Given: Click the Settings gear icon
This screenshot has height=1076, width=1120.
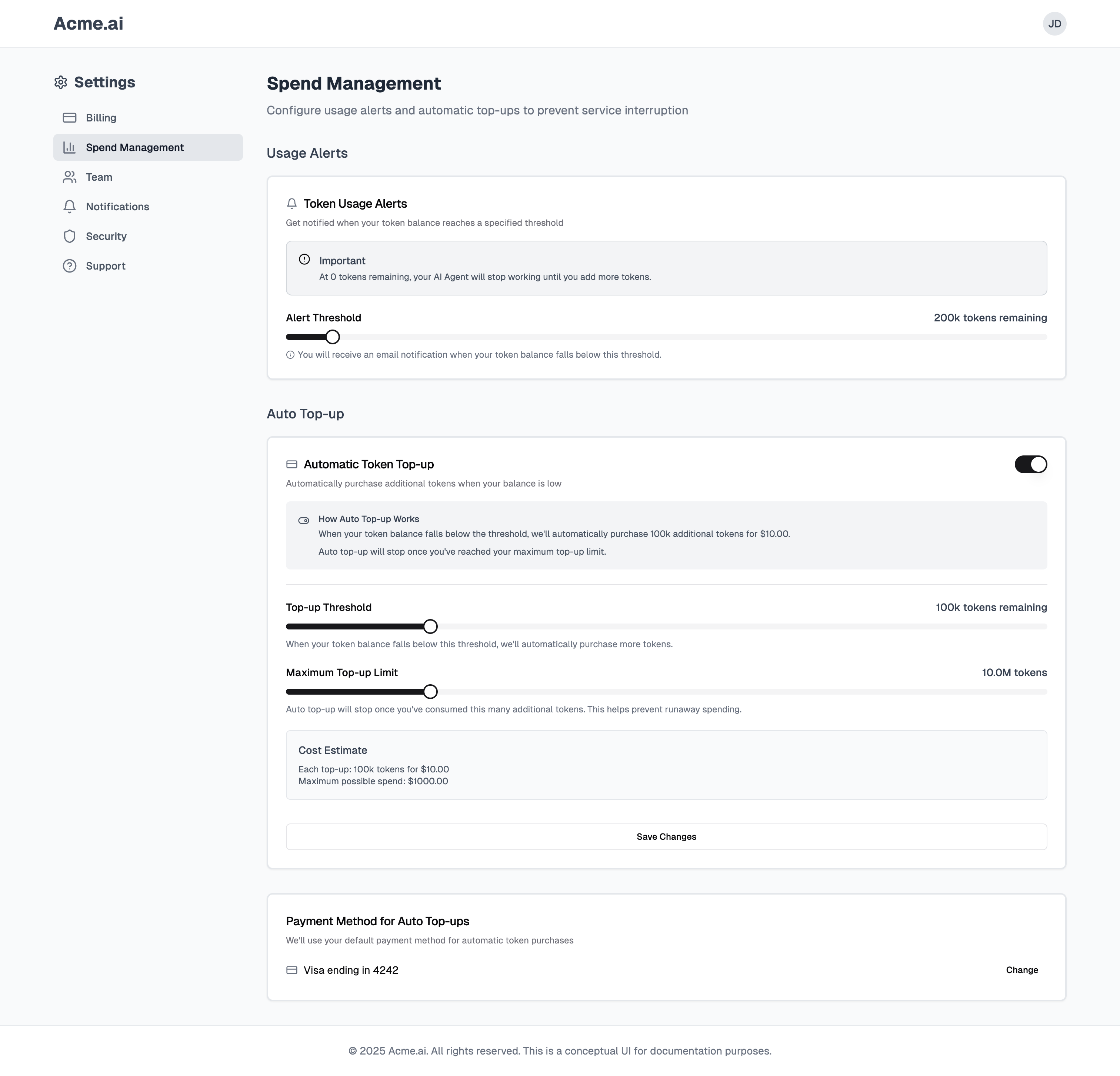Looking at the screenshot, I should click(61, 82).
